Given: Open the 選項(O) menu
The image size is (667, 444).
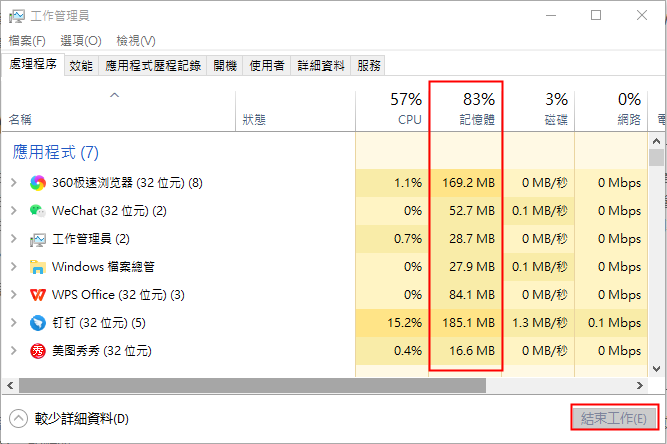Looking at the screenshot, I should 81,41.
